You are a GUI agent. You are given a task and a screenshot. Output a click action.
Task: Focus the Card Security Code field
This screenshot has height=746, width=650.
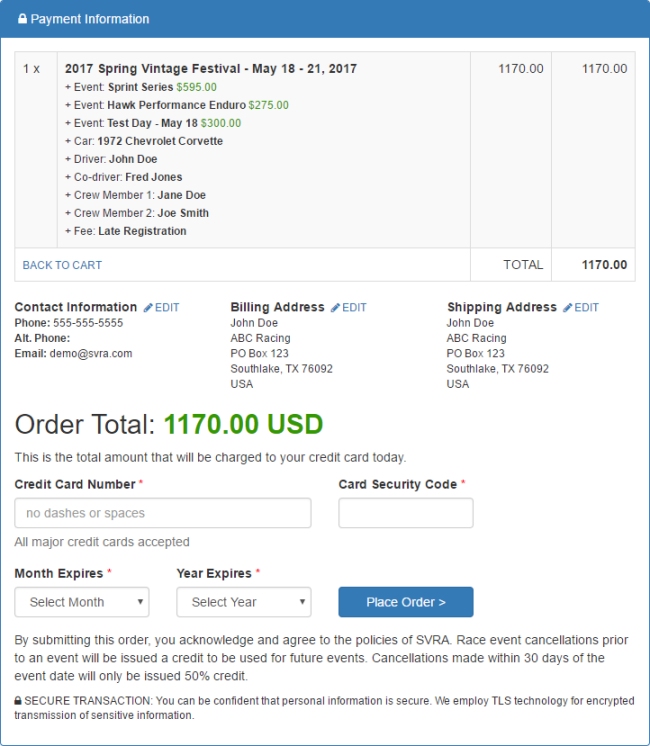click(406, 513)
